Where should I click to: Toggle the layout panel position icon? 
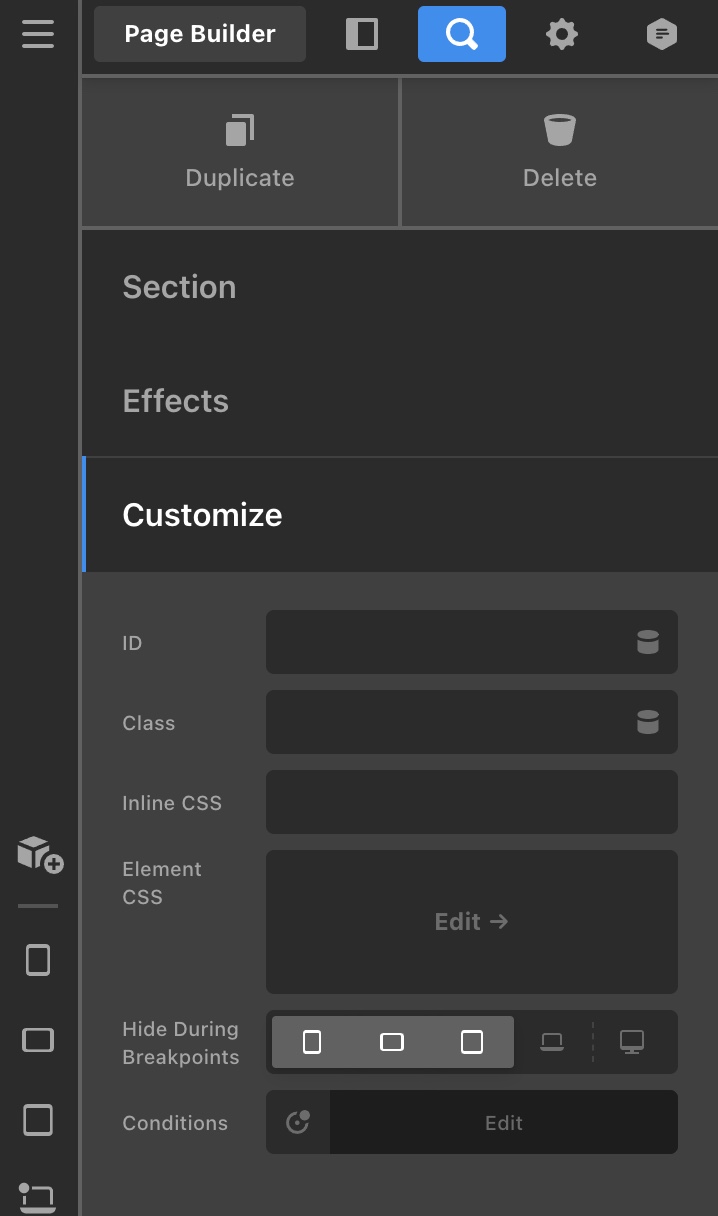coord(362,34)
